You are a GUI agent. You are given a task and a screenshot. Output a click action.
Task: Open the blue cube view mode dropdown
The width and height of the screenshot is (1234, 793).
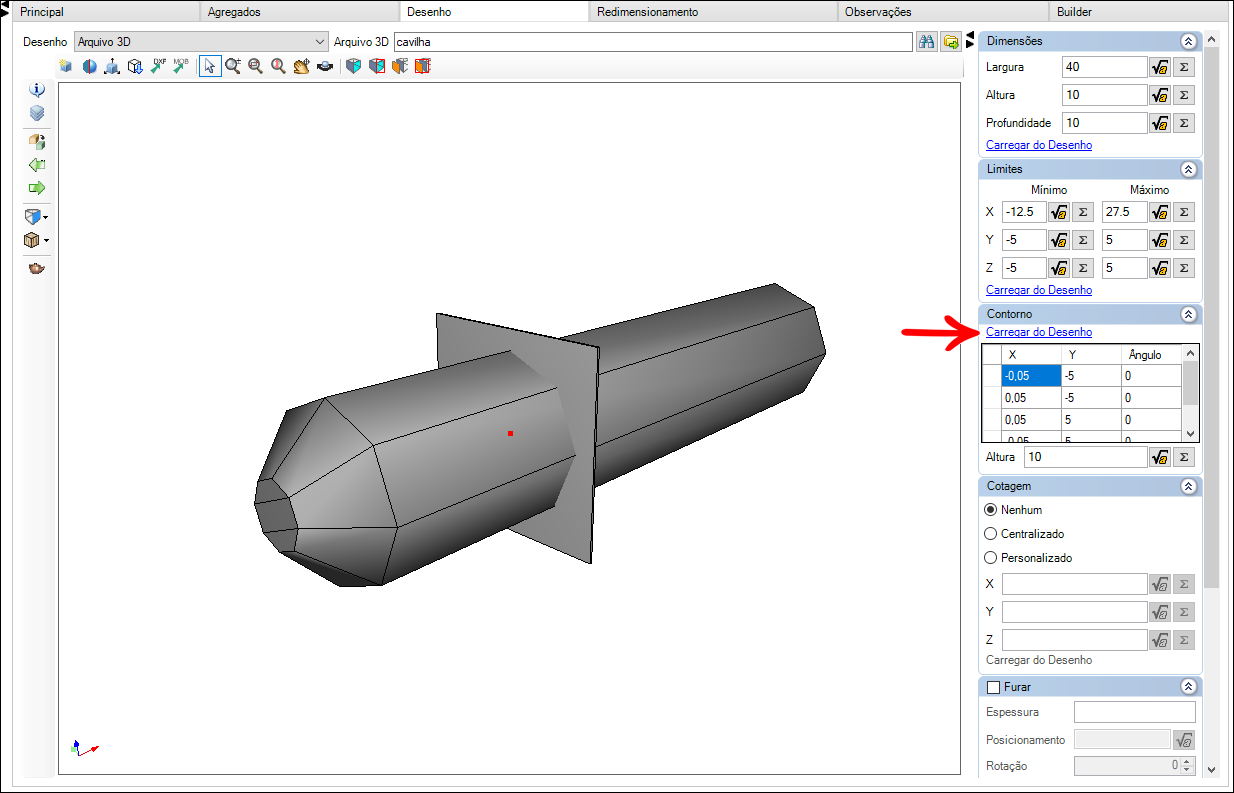click(x=46, y=217)
